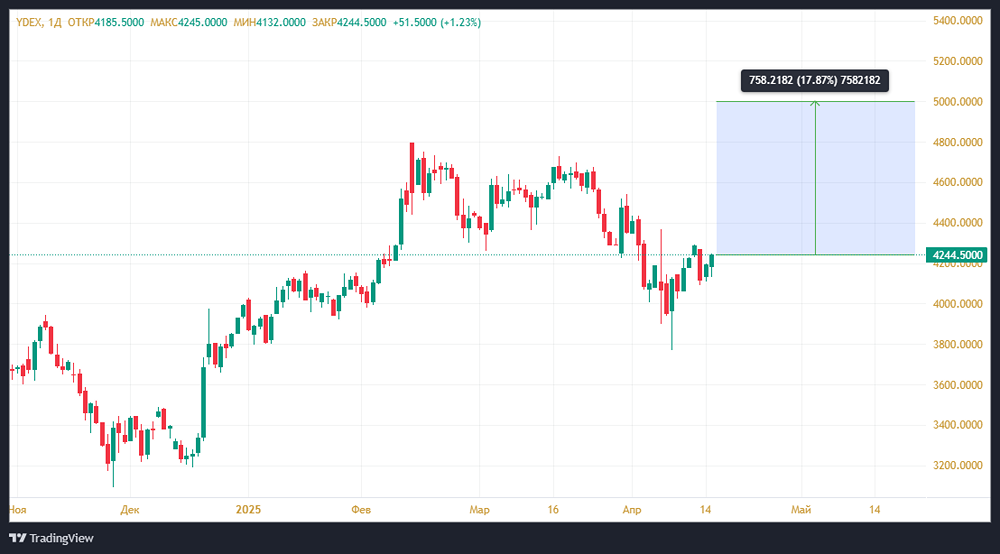
Task: Click the 2025 label on time axis
Action: pyautogui.click(x=247, y=510)
